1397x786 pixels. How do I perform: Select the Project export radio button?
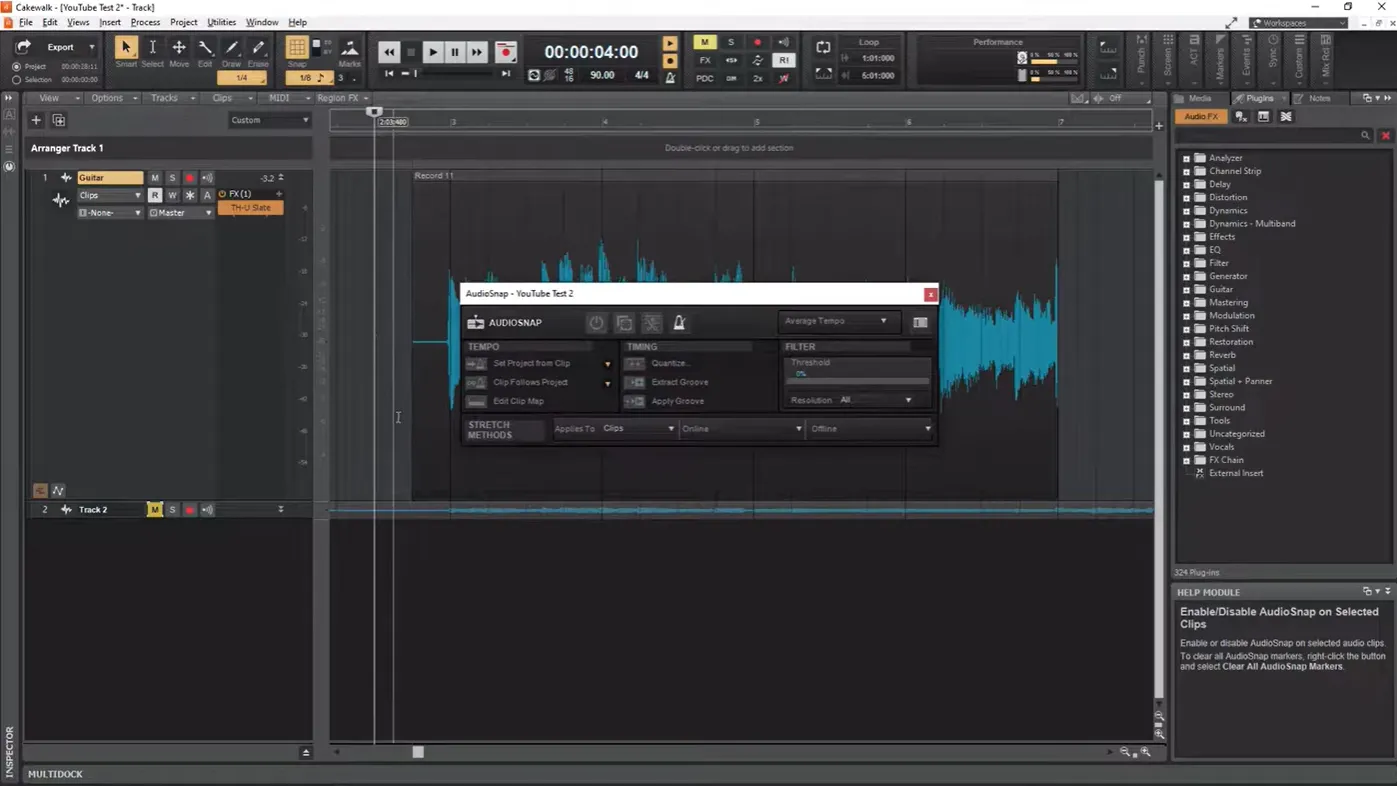(x=16, y=67)
